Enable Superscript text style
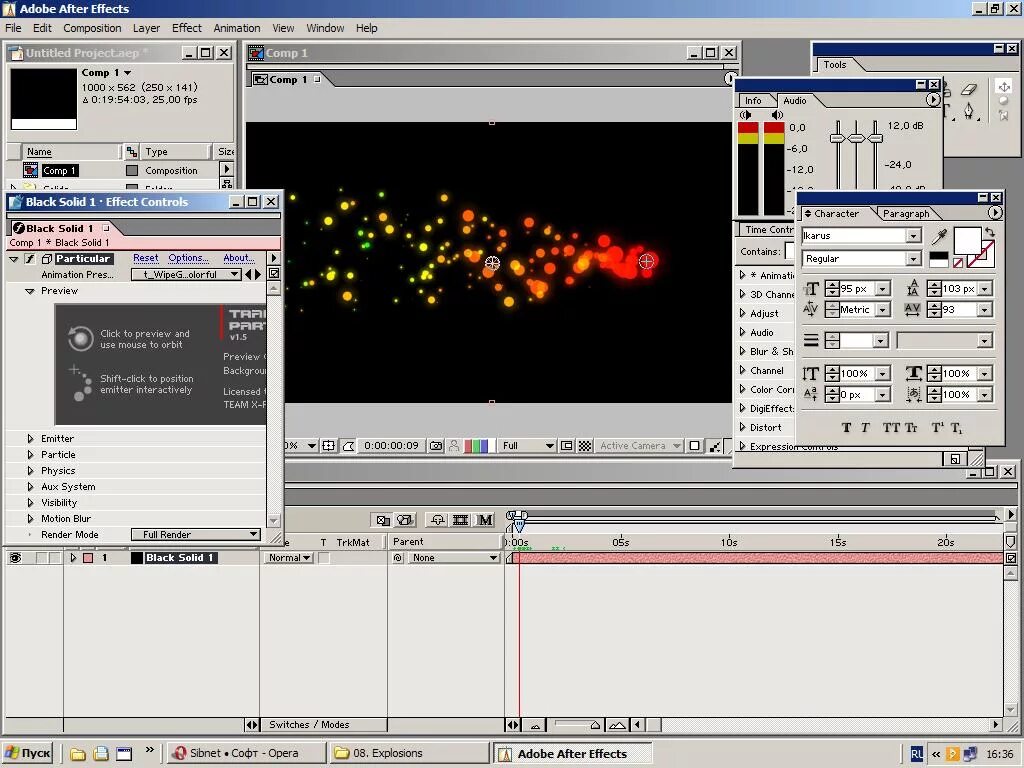The image size is (1024, 768). click(938, 428)
